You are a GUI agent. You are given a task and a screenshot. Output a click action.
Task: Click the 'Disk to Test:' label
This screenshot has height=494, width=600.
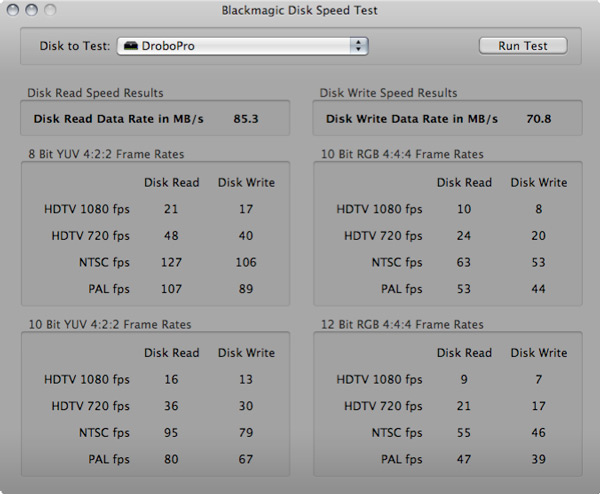click(75, 46)
